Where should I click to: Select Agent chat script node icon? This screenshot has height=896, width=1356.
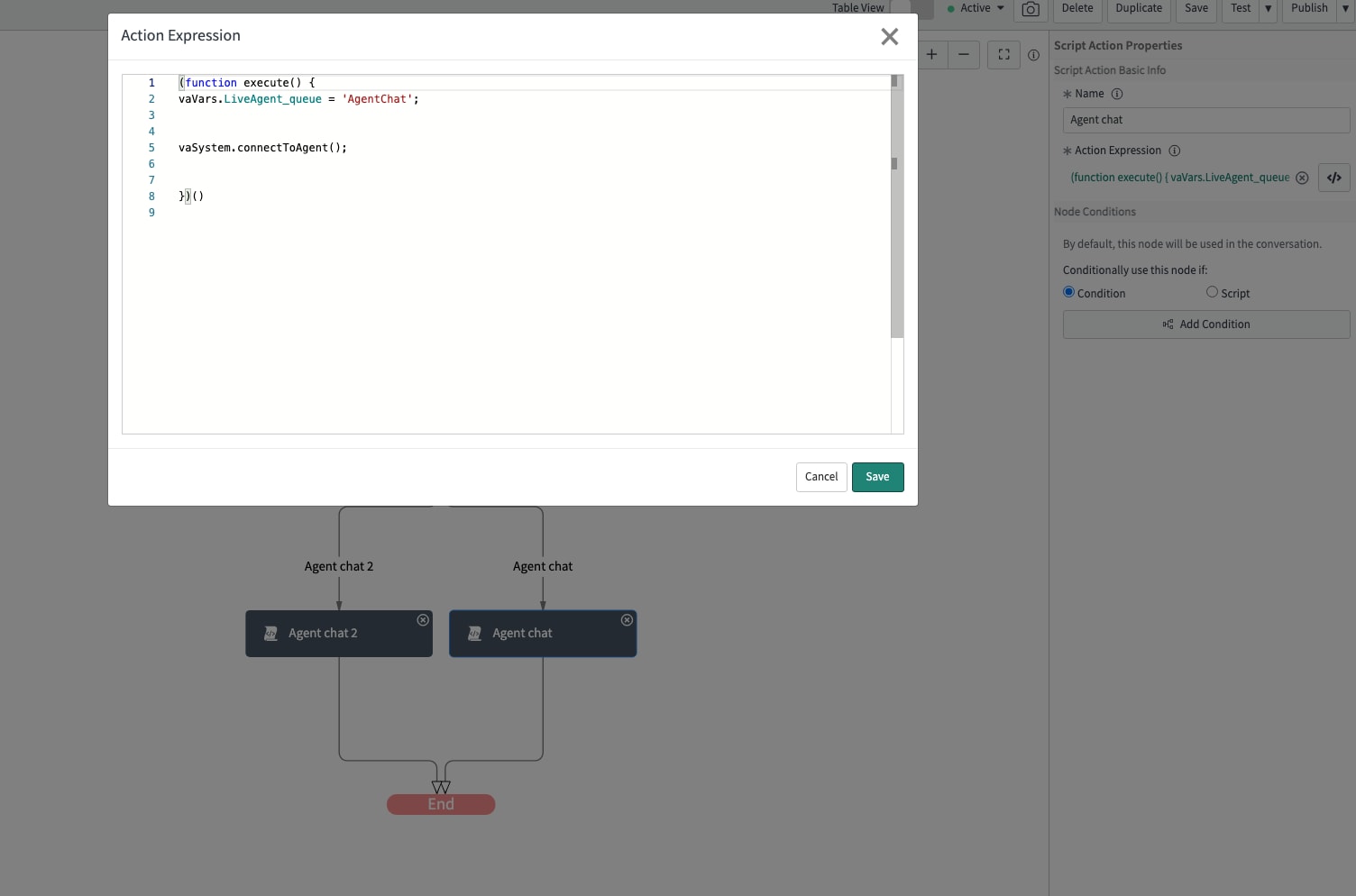tap(474, 634)
